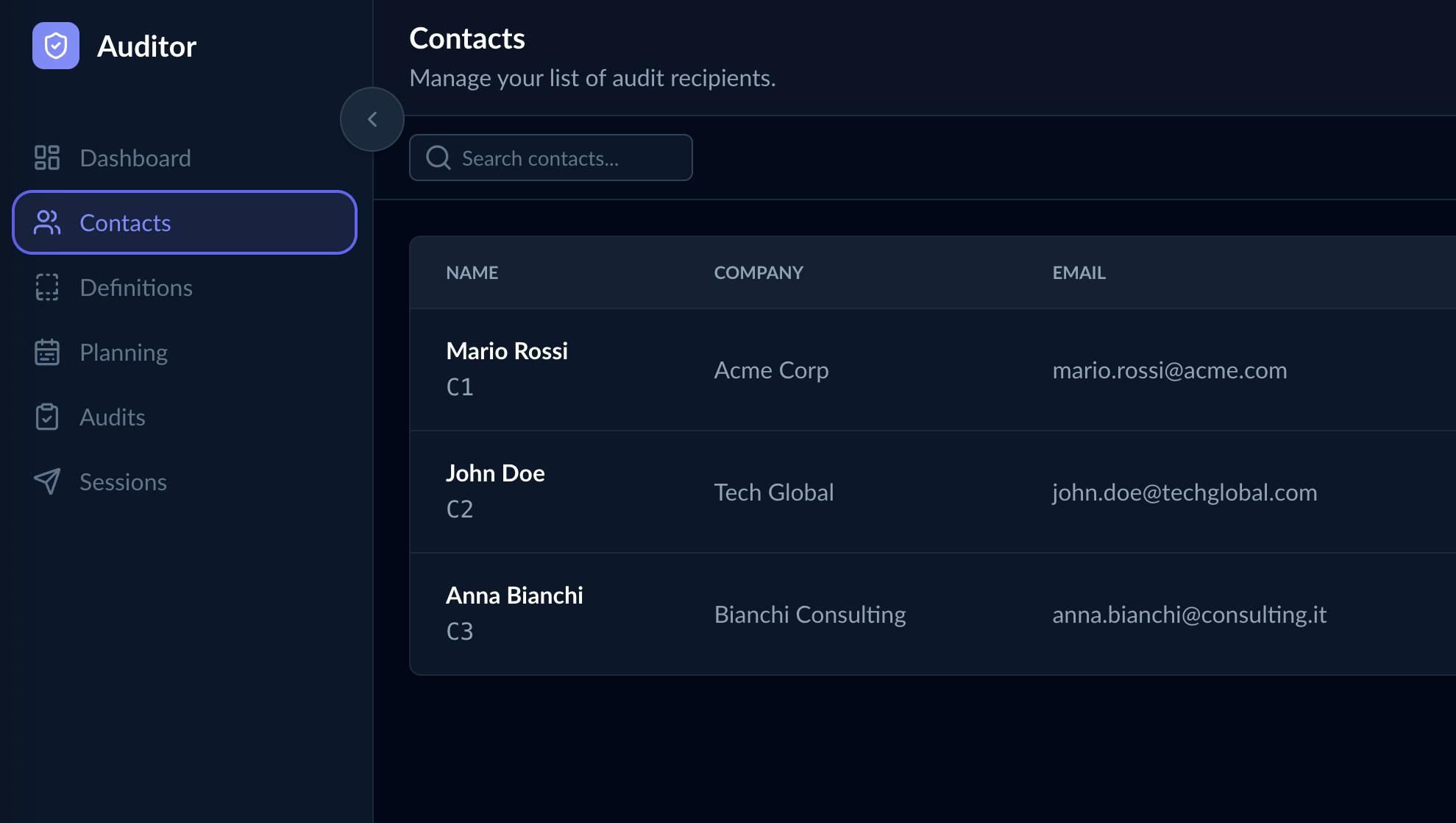The width and height of the screenshot is (1456, 823).
Task: Click the search magnifier icon in the search bar
Action: 438,157
